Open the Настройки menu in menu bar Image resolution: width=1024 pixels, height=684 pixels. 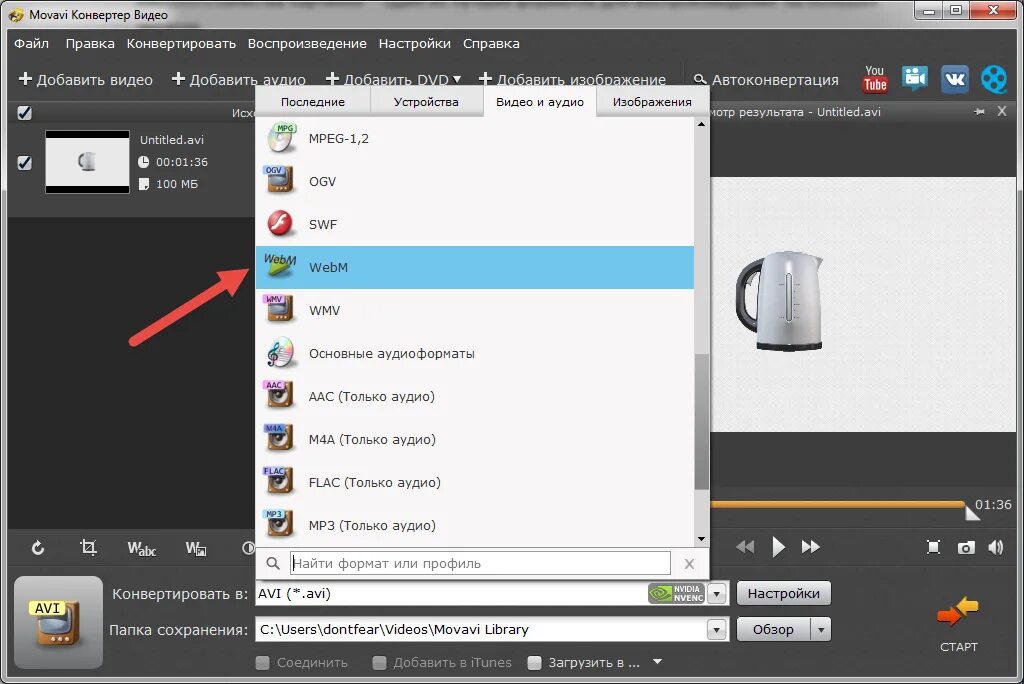pyautogui.click(x=415, y=43)
